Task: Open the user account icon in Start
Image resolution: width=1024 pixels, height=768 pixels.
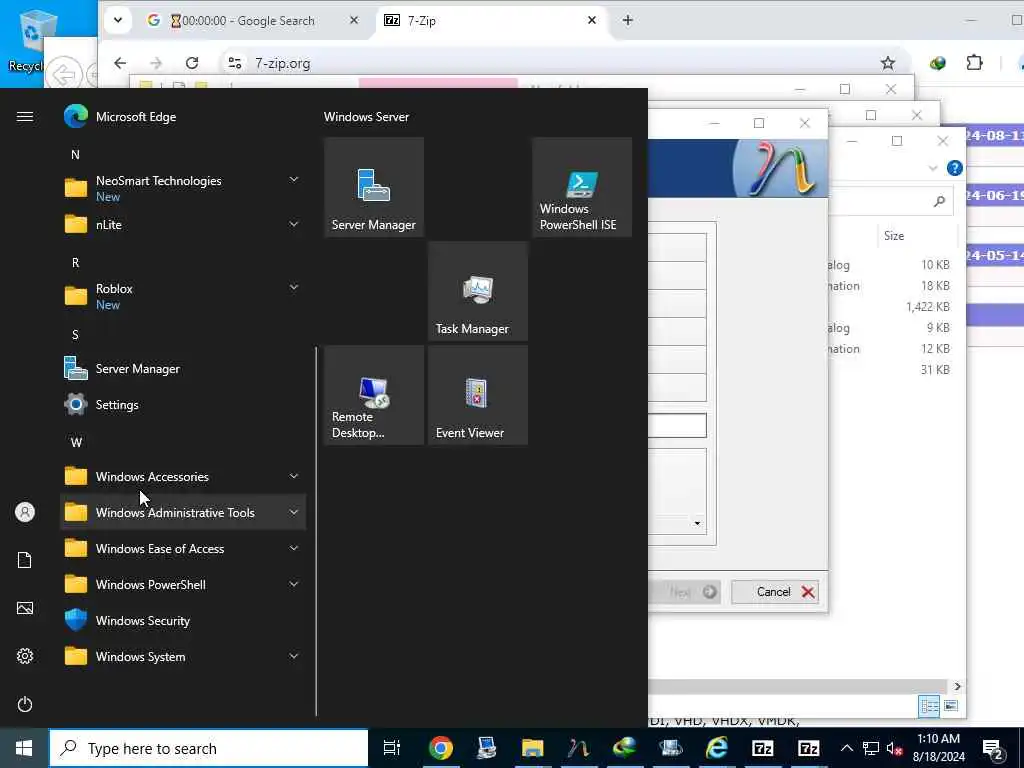Action: coord(25,512)
